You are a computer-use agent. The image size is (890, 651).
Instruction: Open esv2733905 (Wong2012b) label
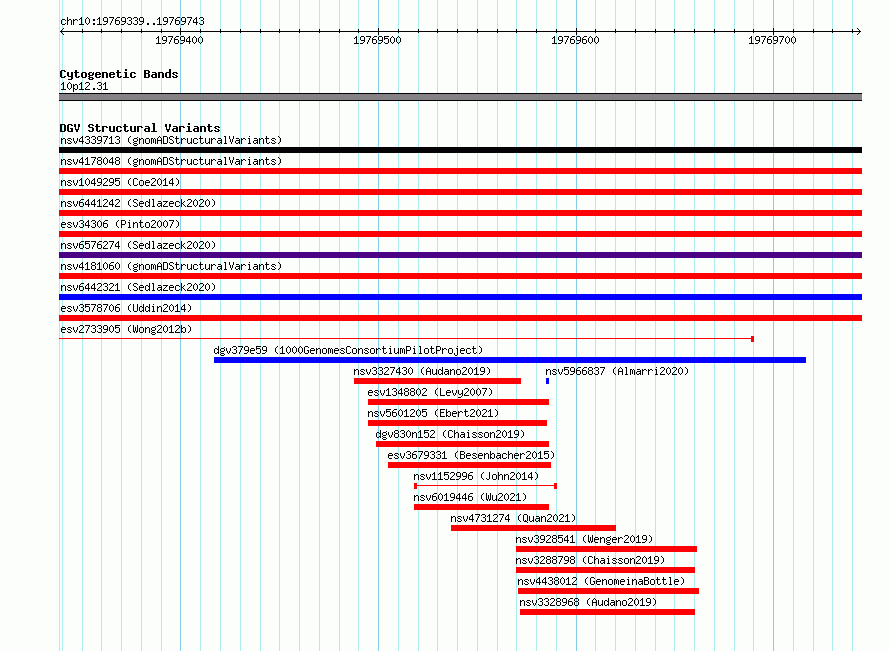[x=126, y=329]
